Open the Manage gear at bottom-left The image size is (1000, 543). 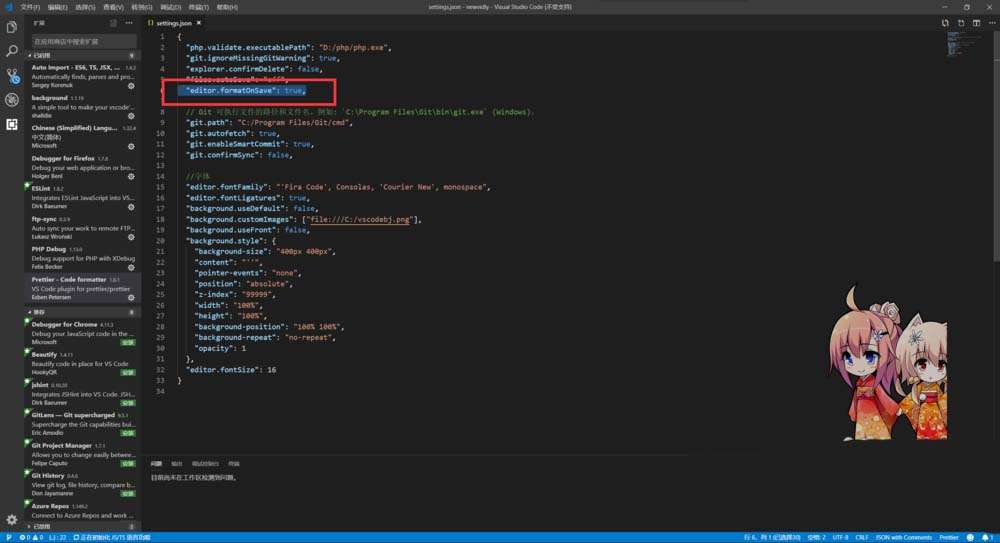(x=12, y=520)
